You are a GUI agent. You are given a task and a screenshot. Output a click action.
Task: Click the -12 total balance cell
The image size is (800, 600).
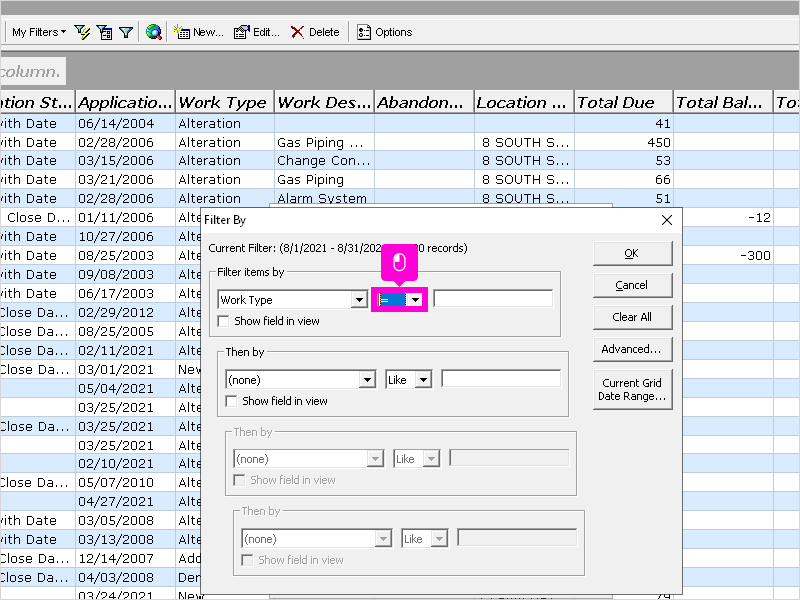pos(728,218)
